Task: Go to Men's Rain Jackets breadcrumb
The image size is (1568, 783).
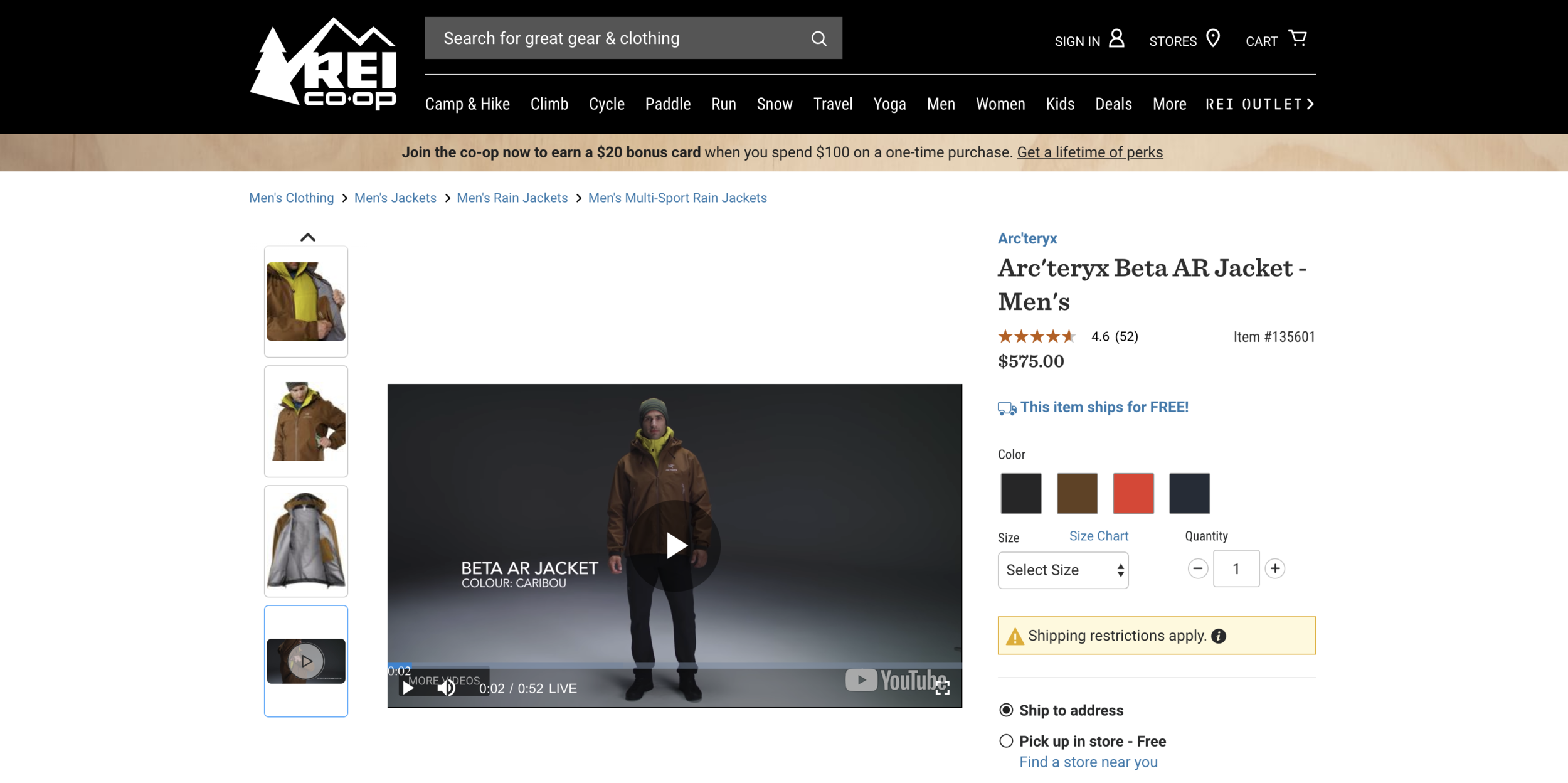Action: click(512, 198)
